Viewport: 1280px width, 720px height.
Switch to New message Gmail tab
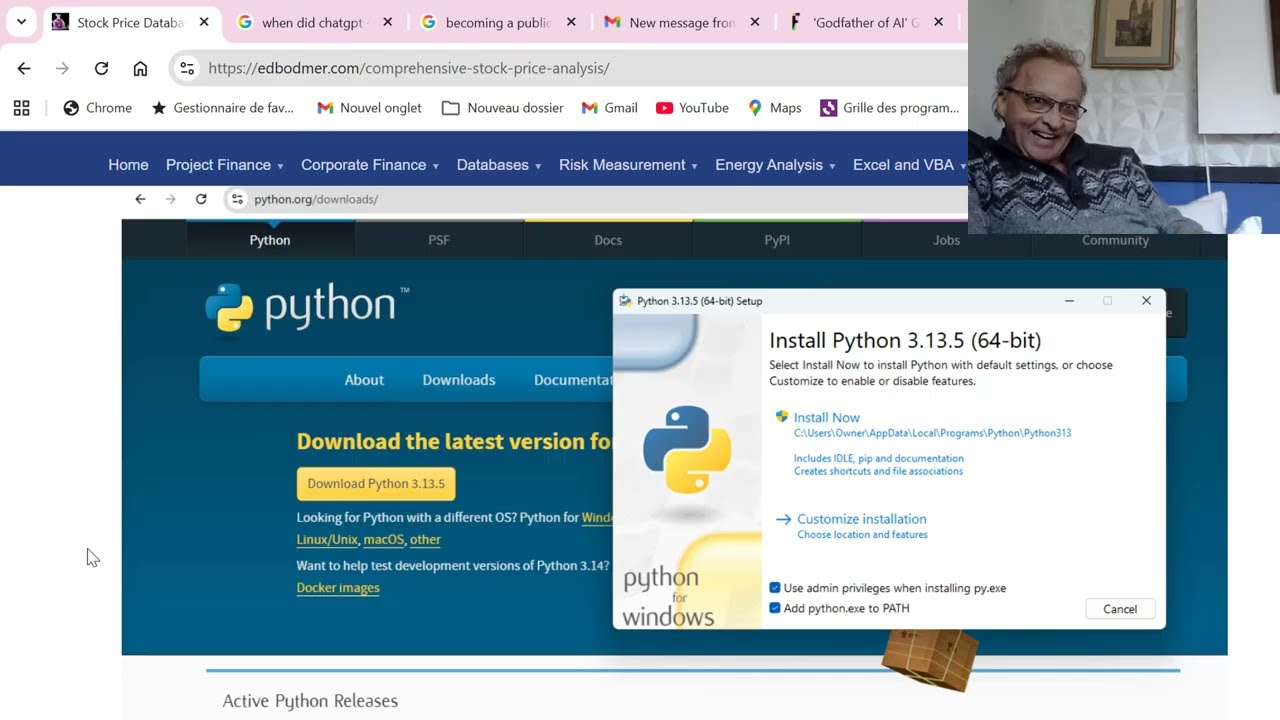point(682,22)
